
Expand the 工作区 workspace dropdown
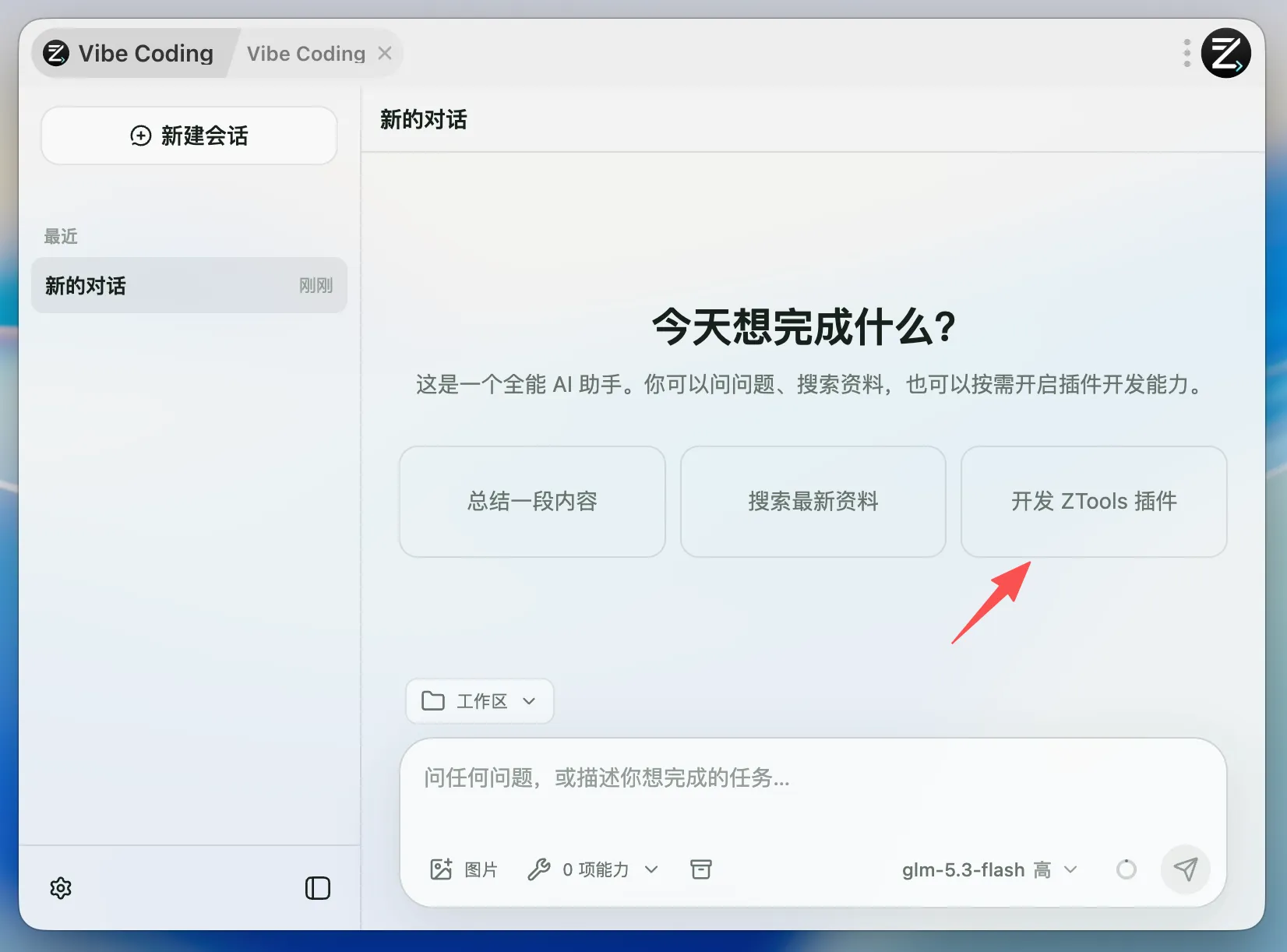pos(480,701)
